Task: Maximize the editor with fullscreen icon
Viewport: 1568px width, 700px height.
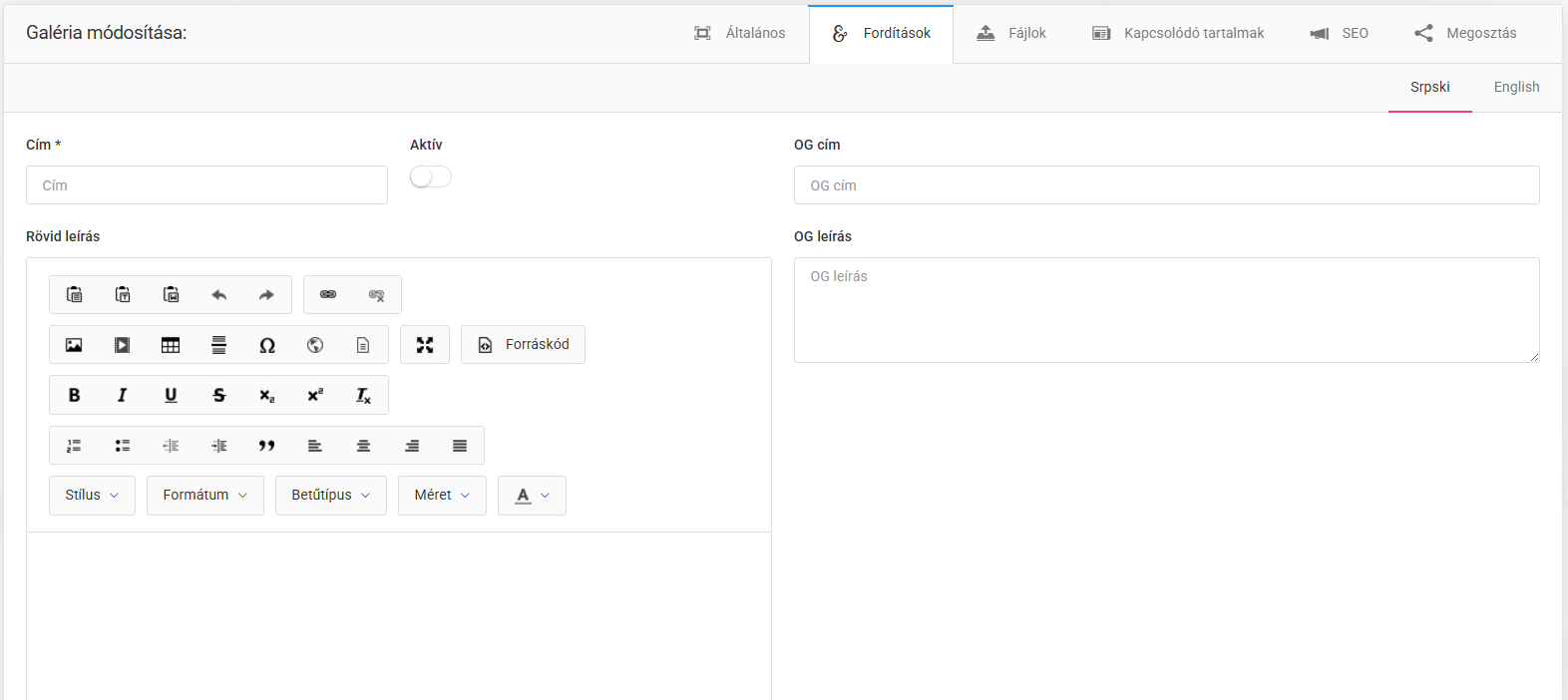Action: tap(425, 345)
